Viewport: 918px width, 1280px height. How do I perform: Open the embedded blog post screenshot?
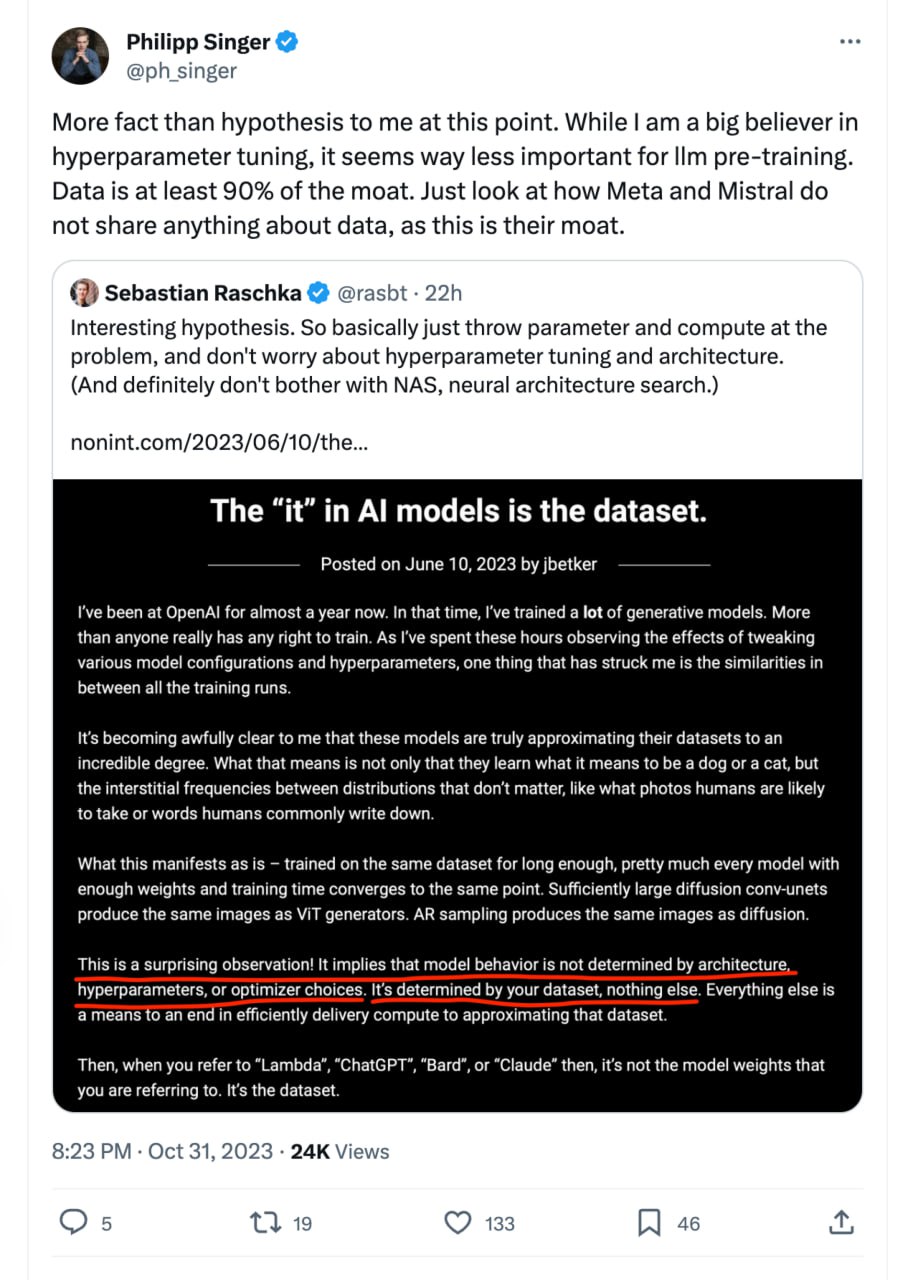click(x=457, y=795)
